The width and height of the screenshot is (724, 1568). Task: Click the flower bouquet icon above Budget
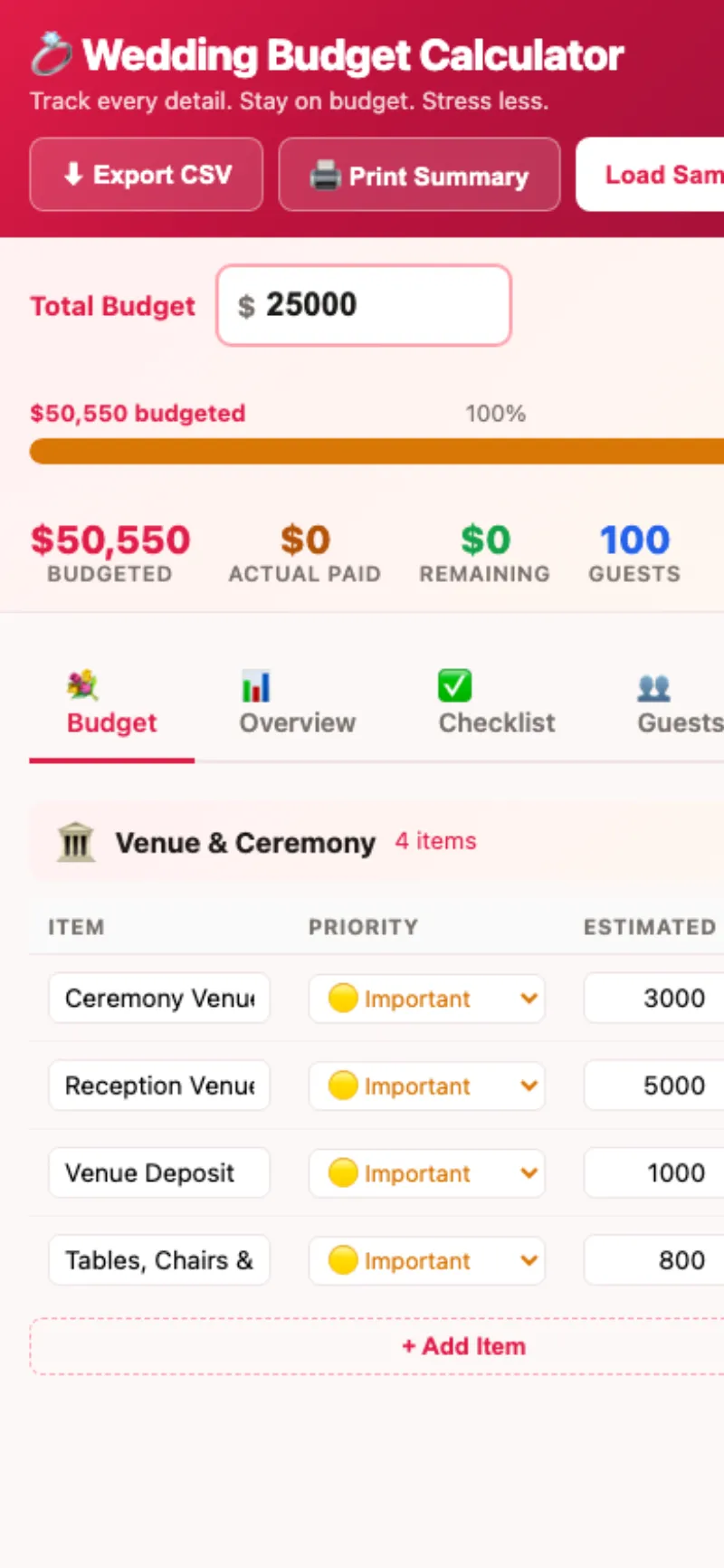click(x=82, y=686)
